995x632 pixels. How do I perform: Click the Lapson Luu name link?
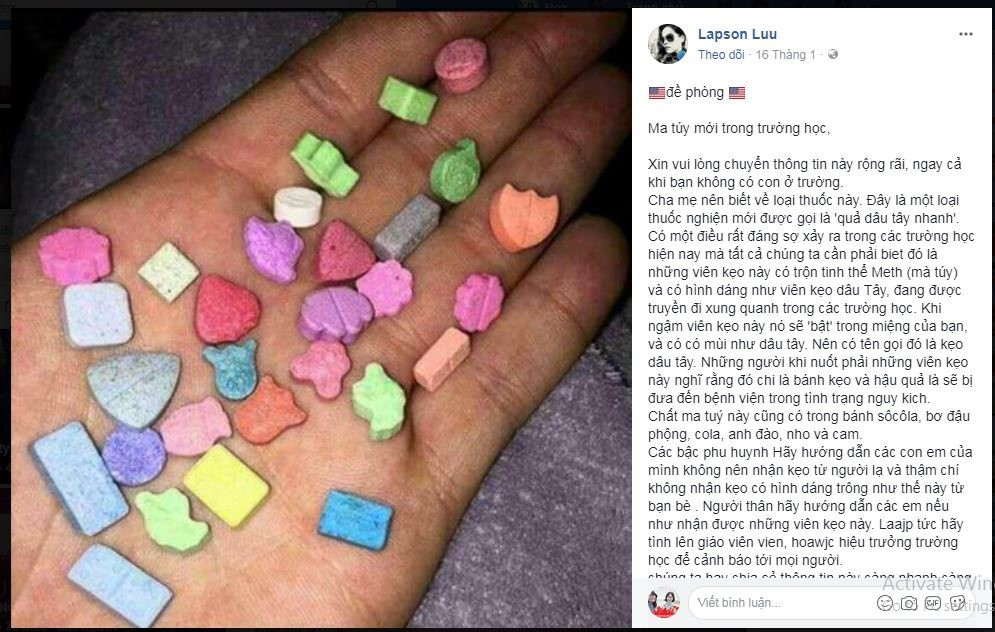(737, 34)
